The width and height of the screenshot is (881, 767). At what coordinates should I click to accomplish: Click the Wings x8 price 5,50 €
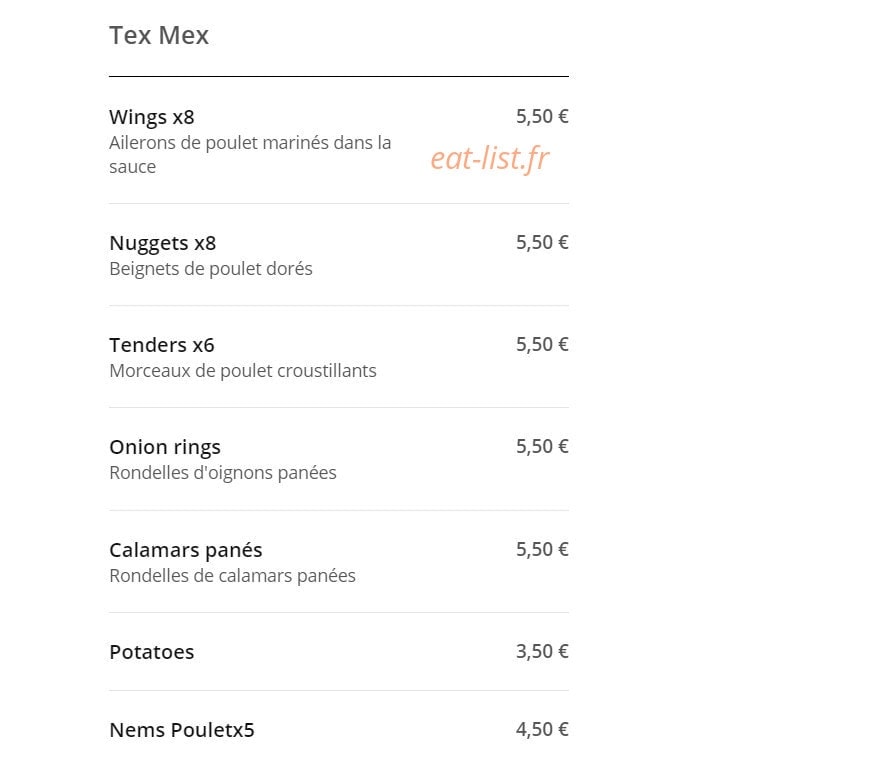tap(542, 116)
